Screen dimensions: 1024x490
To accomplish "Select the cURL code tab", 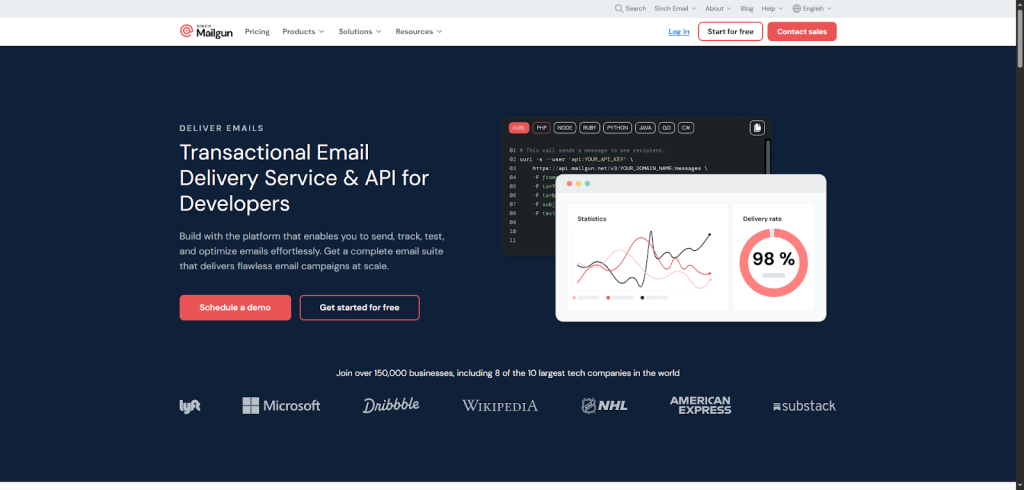I will [x=518, y=128].
